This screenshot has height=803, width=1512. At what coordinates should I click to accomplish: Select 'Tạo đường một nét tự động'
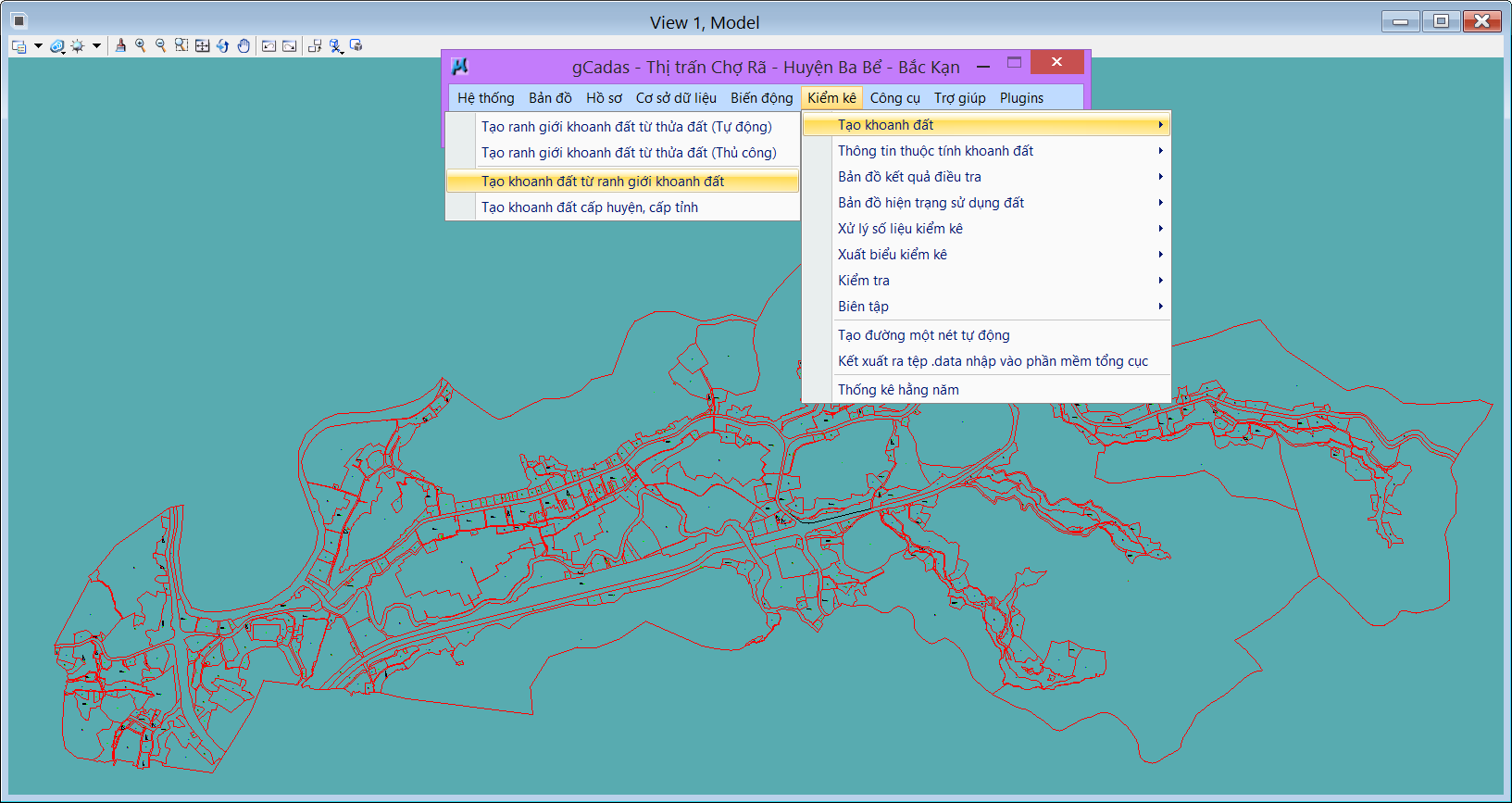point(923,335)
